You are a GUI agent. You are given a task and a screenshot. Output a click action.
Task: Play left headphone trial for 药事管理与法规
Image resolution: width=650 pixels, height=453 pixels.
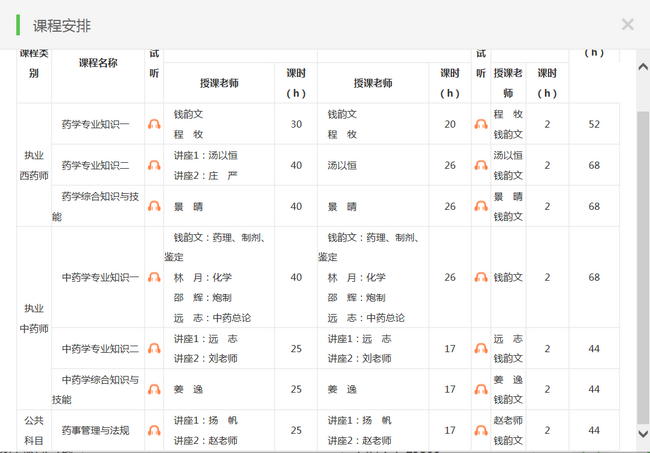tap(154, 430)
